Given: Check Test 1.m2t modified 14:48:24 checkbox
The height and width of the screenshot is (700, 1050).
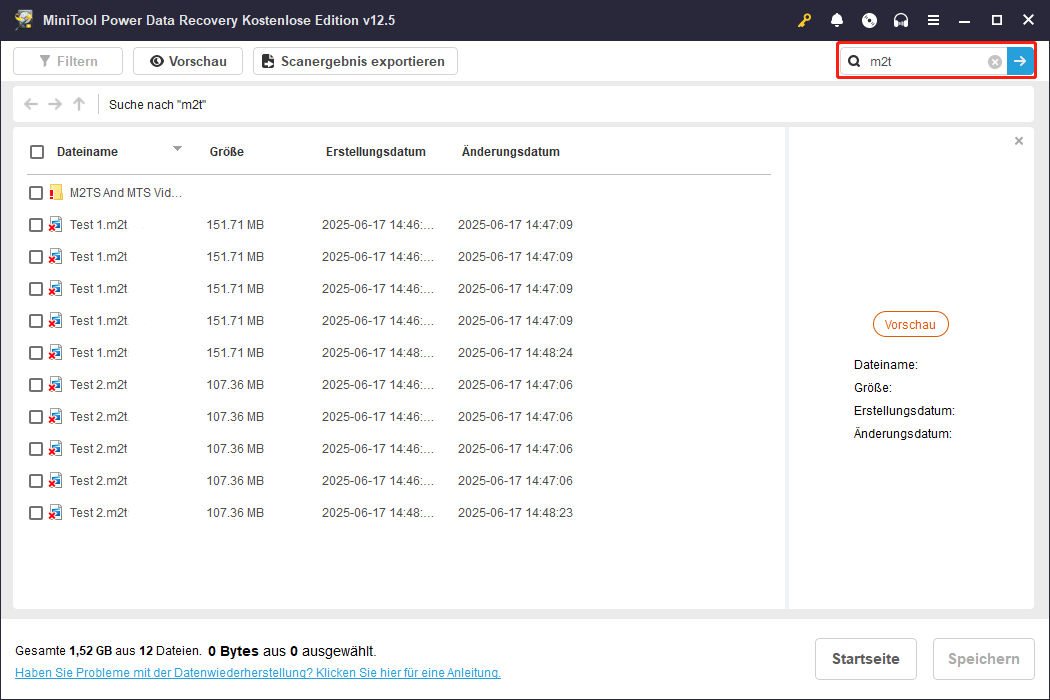Looking at the screenshot, I should (x=36, y=353).
